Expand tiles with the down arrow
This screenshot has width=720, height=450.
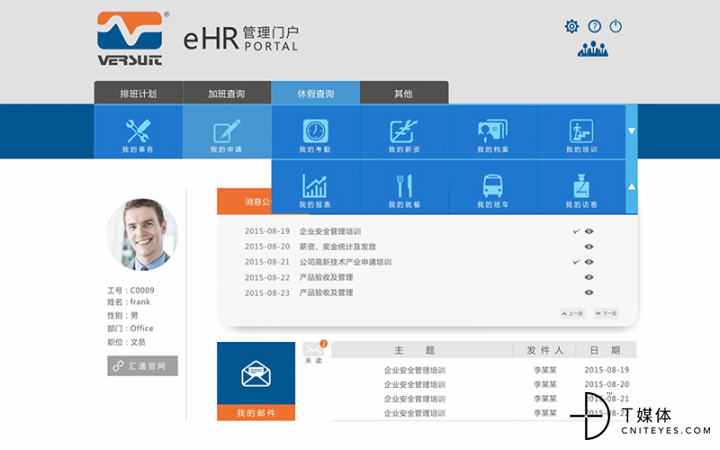tap(631, 131)
